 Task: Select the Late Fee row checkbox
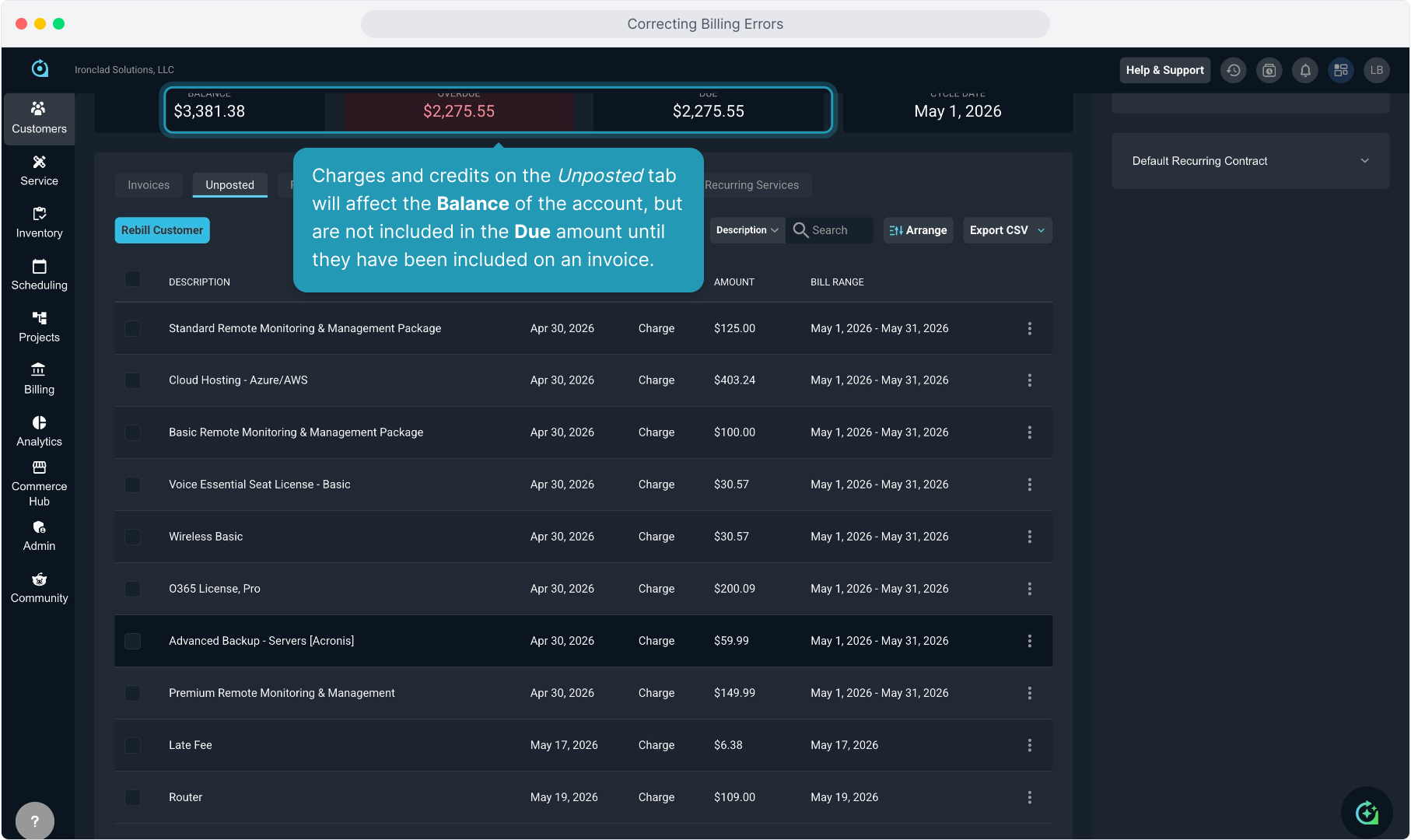coord(133,745)
